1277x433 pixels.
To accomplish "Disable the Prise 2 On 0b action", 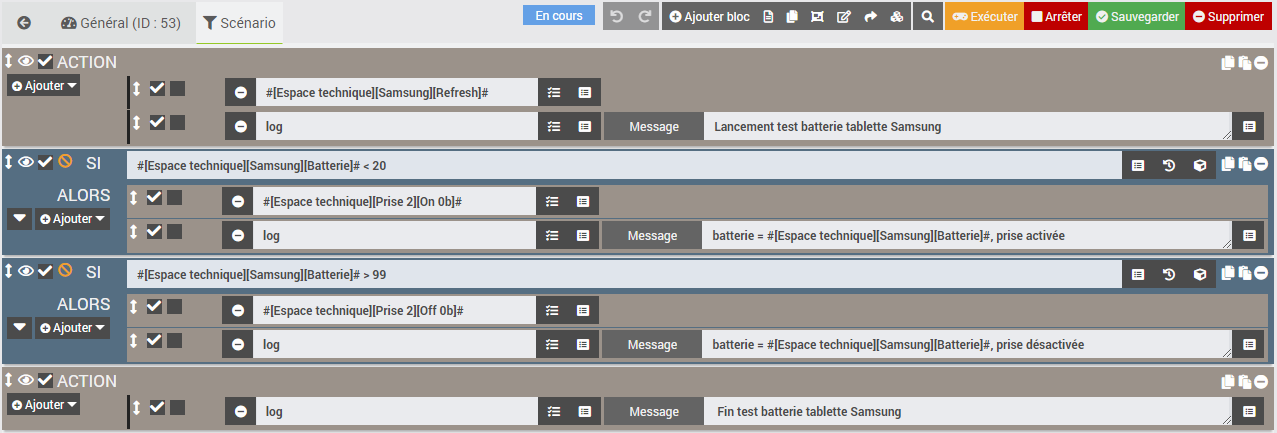I will point(154,198).
